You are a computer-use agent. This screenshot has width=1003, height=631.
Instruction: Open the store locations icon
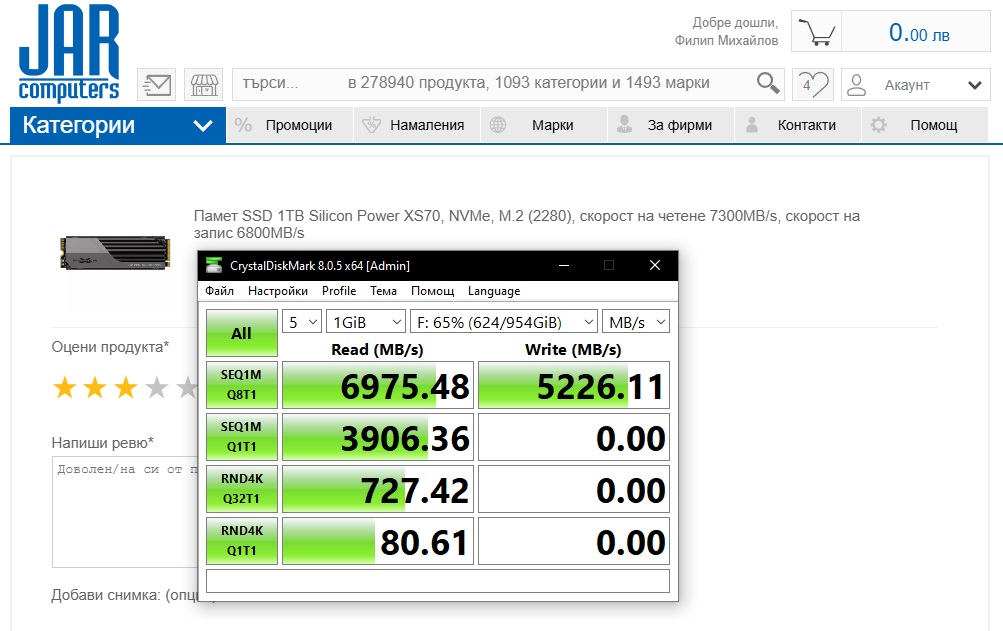pyautogui.click(x=204, y=84)
